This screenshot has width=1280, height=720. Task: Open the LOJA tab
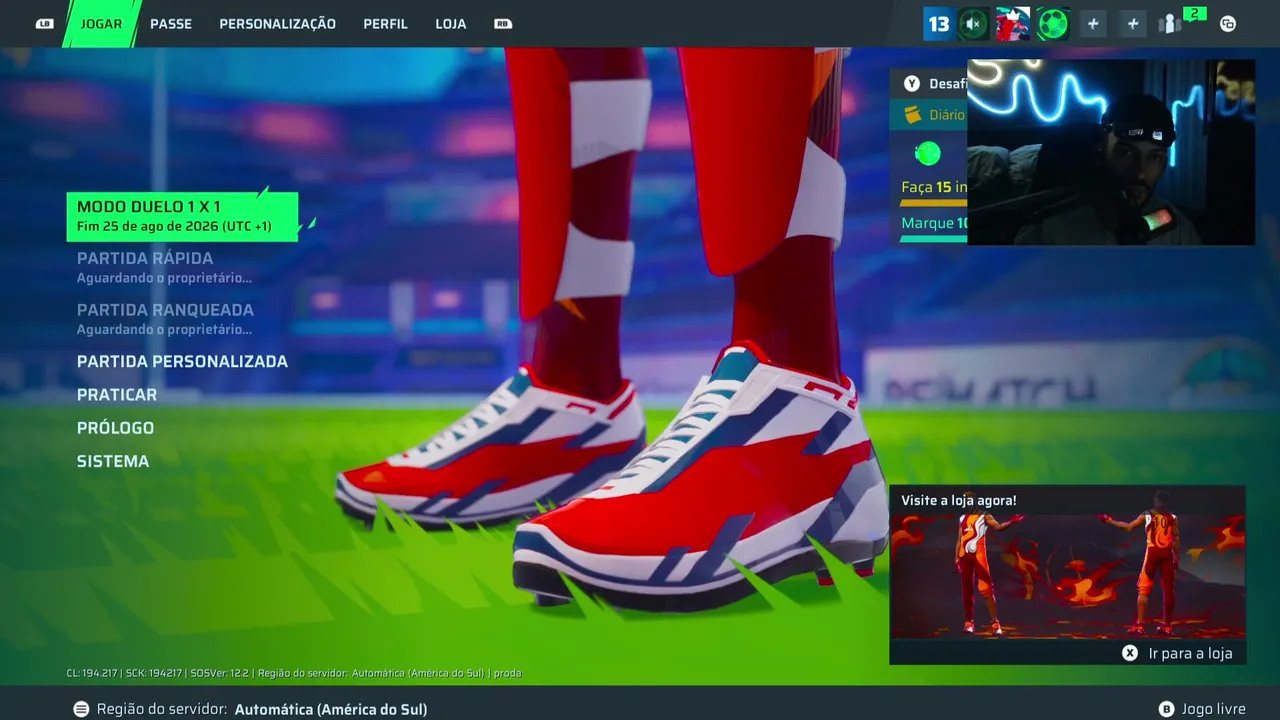(x=451, y=24)
